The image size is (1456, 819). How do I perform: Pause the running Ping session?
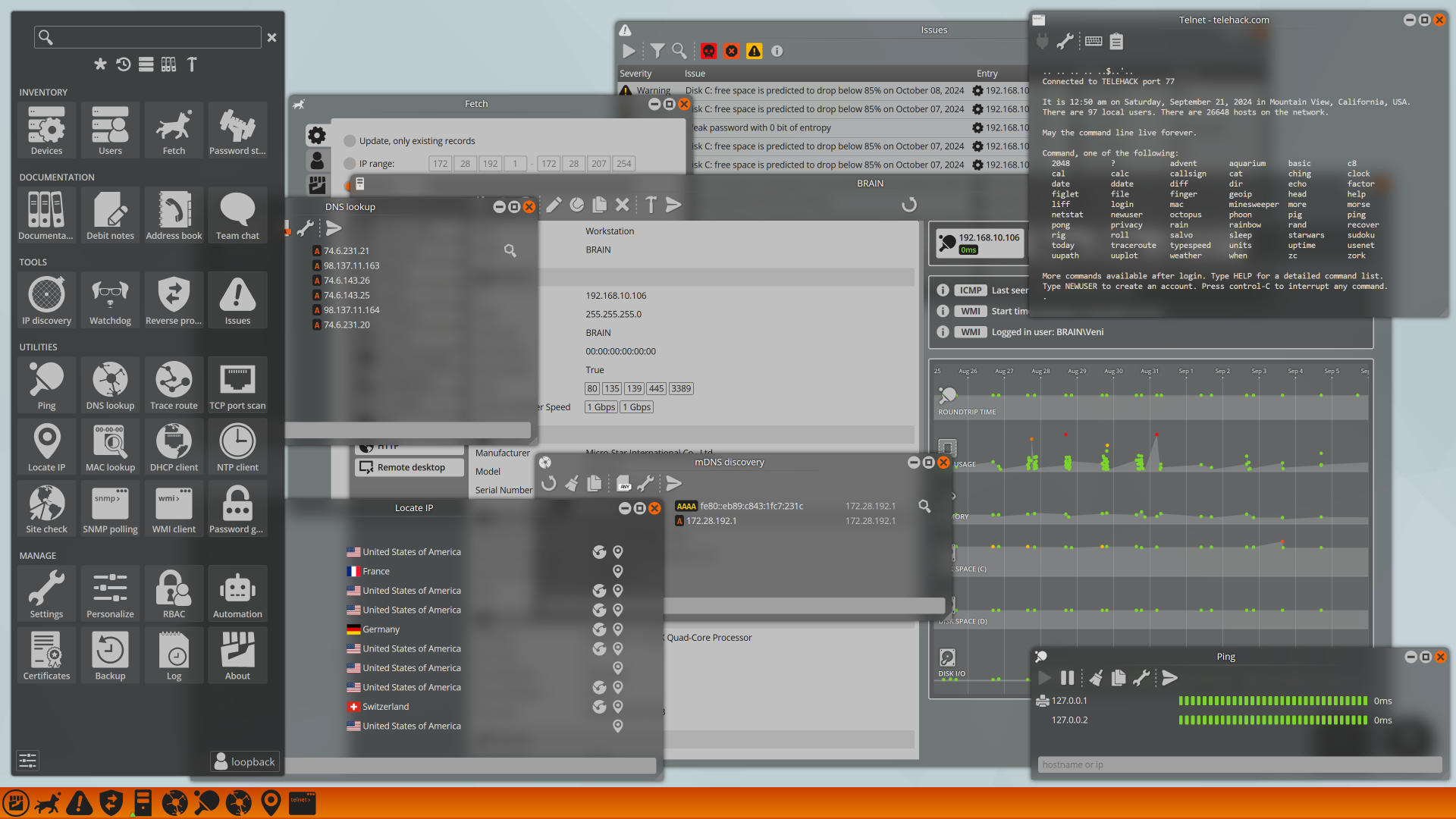pyautogui.click(x=1067, y=678)
